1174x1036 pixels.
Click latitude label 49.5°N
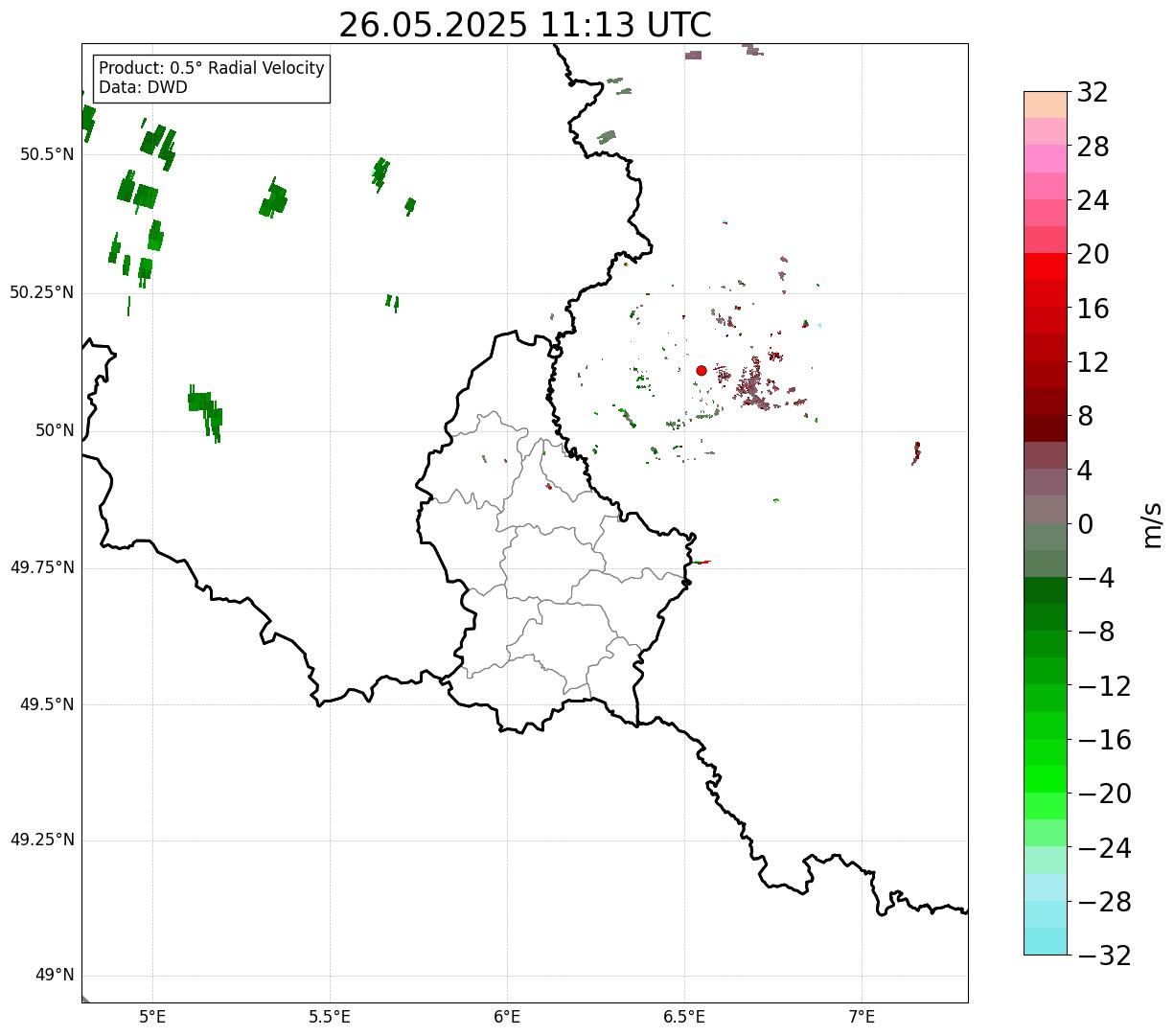47,704
